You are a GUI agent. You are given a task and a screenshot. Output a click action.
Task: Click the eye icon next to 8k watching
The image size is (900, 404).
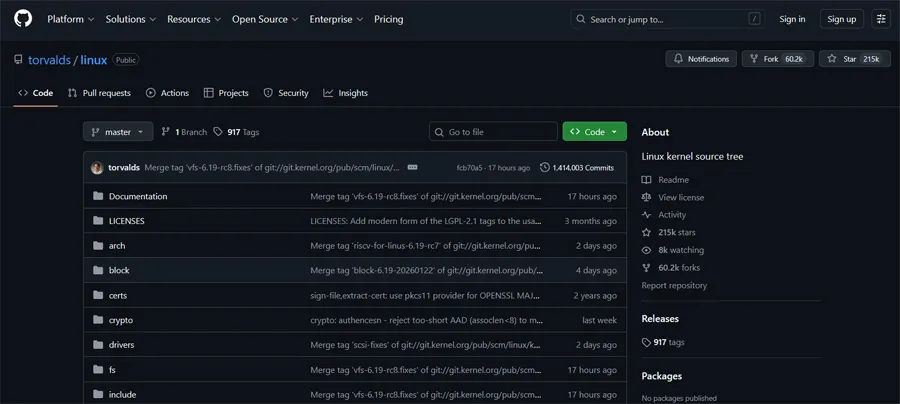coord(646,250)
